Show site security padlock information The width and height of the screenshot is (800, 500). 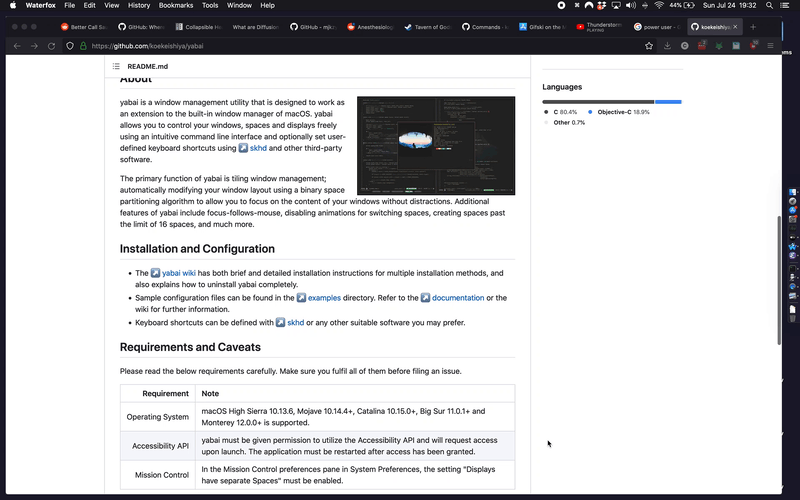coord(83,46)
